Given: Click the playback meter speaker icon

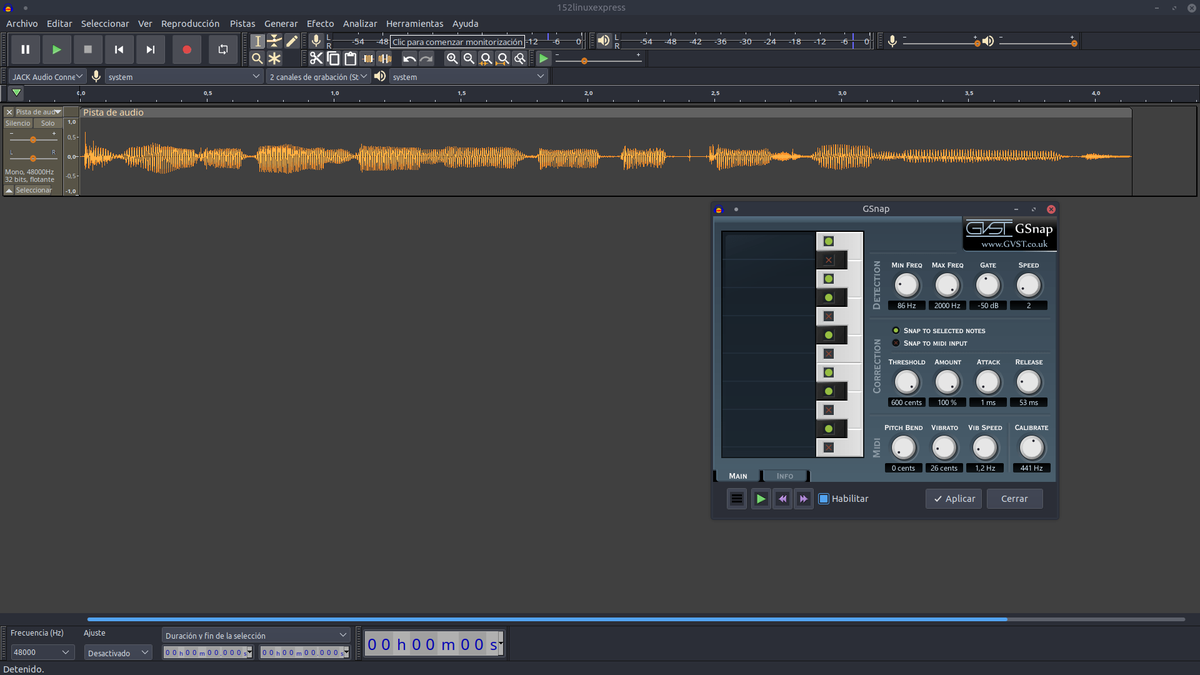Looking at the screenshot, I should [x=603, y=41].
